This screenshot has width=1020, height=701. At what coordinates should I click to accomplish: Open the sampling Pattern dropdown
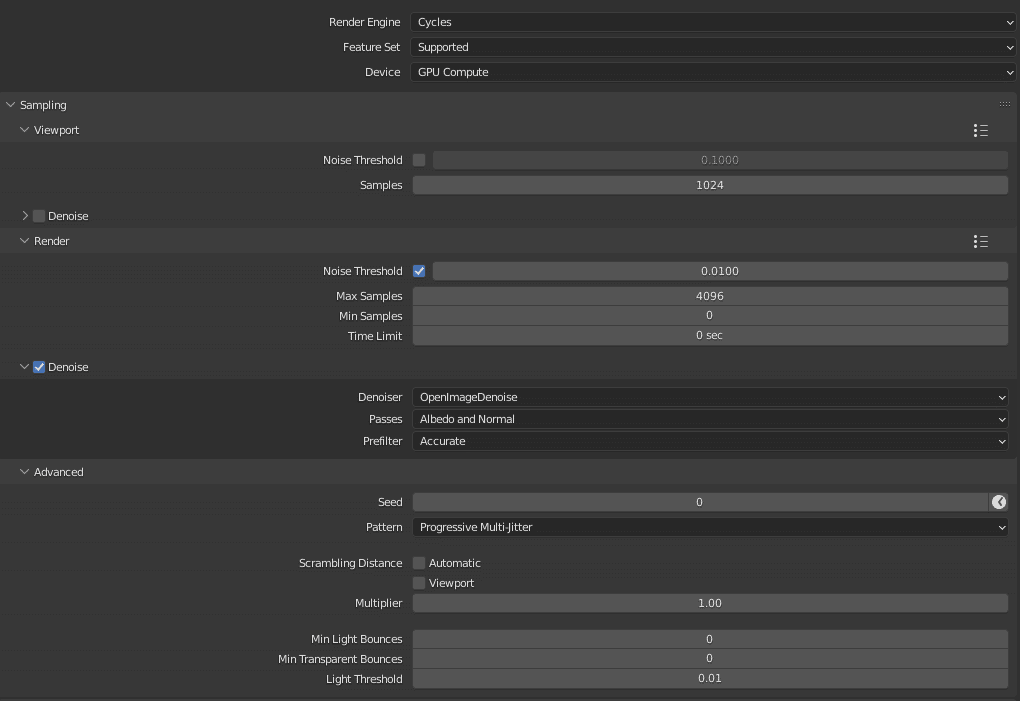[x=710, y=527]
